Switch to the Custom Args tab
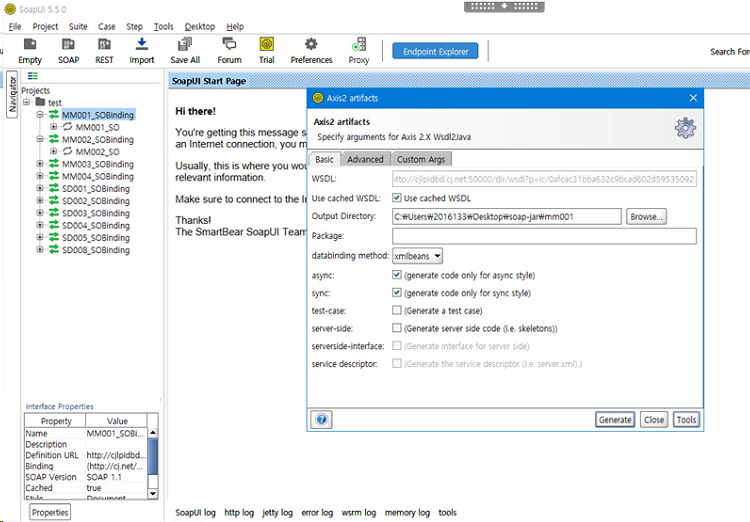The width and height of the screenshot is (750, 522). coord(421,159)
